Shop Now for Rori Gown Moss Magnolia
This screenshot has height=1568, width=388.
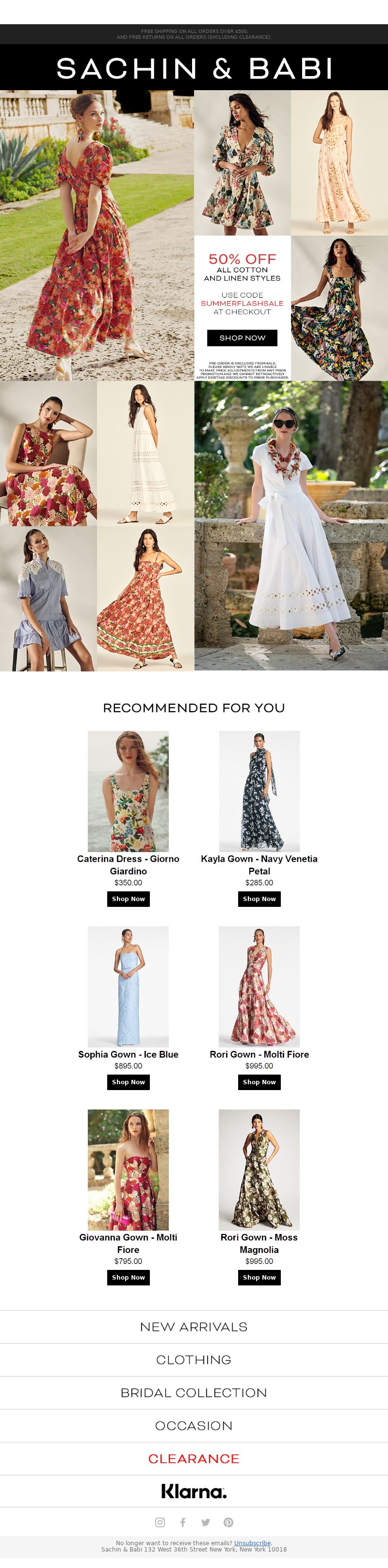pos(259,1278)
